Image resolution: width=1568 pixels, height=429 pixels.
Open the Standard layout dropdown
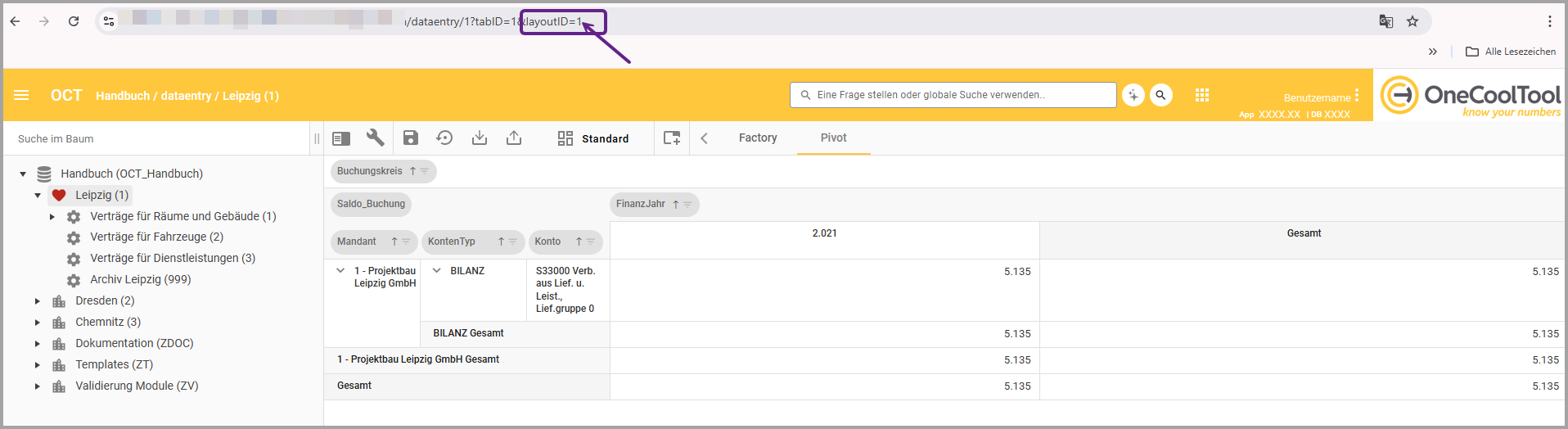594,138
